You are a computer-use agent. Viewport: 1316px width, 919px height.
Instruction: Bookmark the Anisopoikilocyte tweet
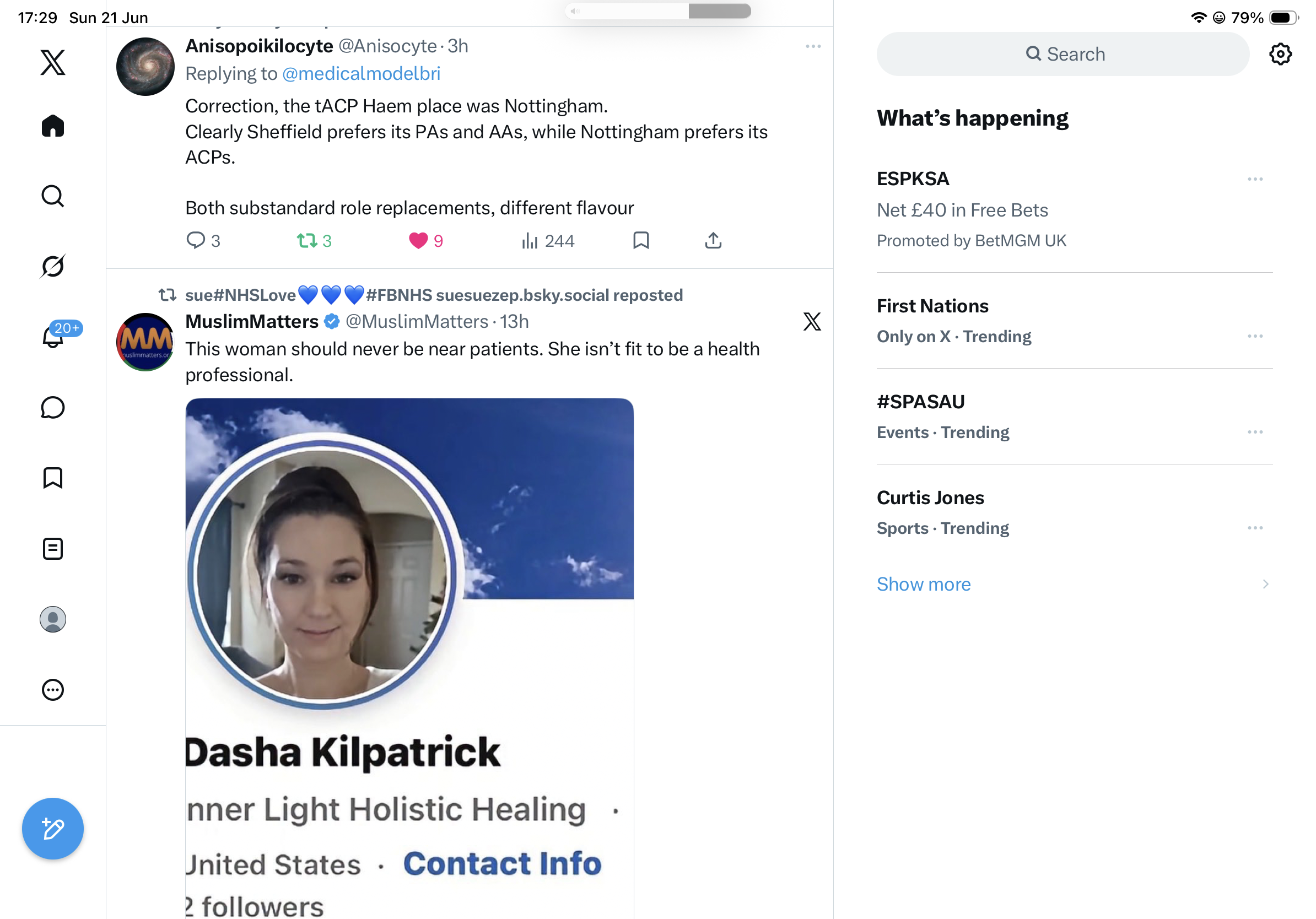pyautogui.click(x=641, y=241)
